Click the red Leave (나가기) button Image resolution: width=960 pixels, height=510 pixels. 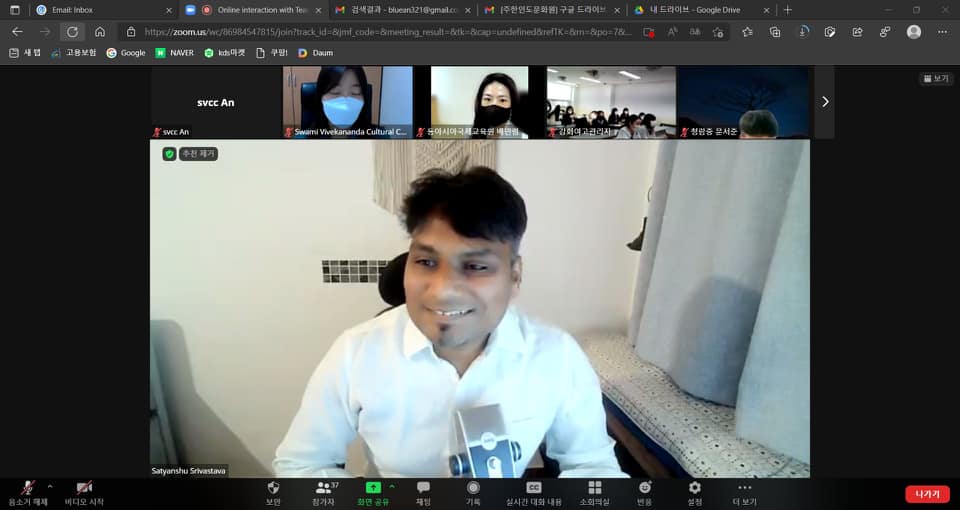pos(927,494)
